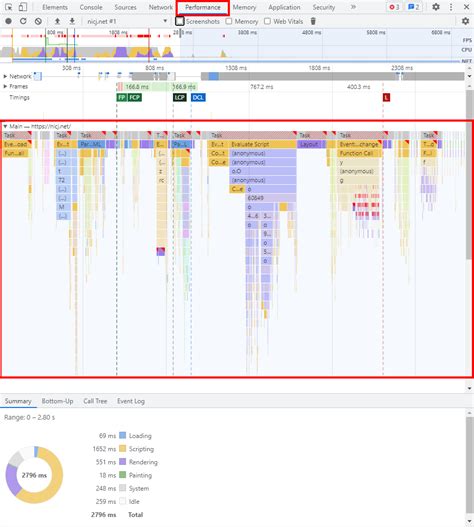Click the record button in Performance toolbar
Viewport: 474px width, 527px height.
coord(8,21)
